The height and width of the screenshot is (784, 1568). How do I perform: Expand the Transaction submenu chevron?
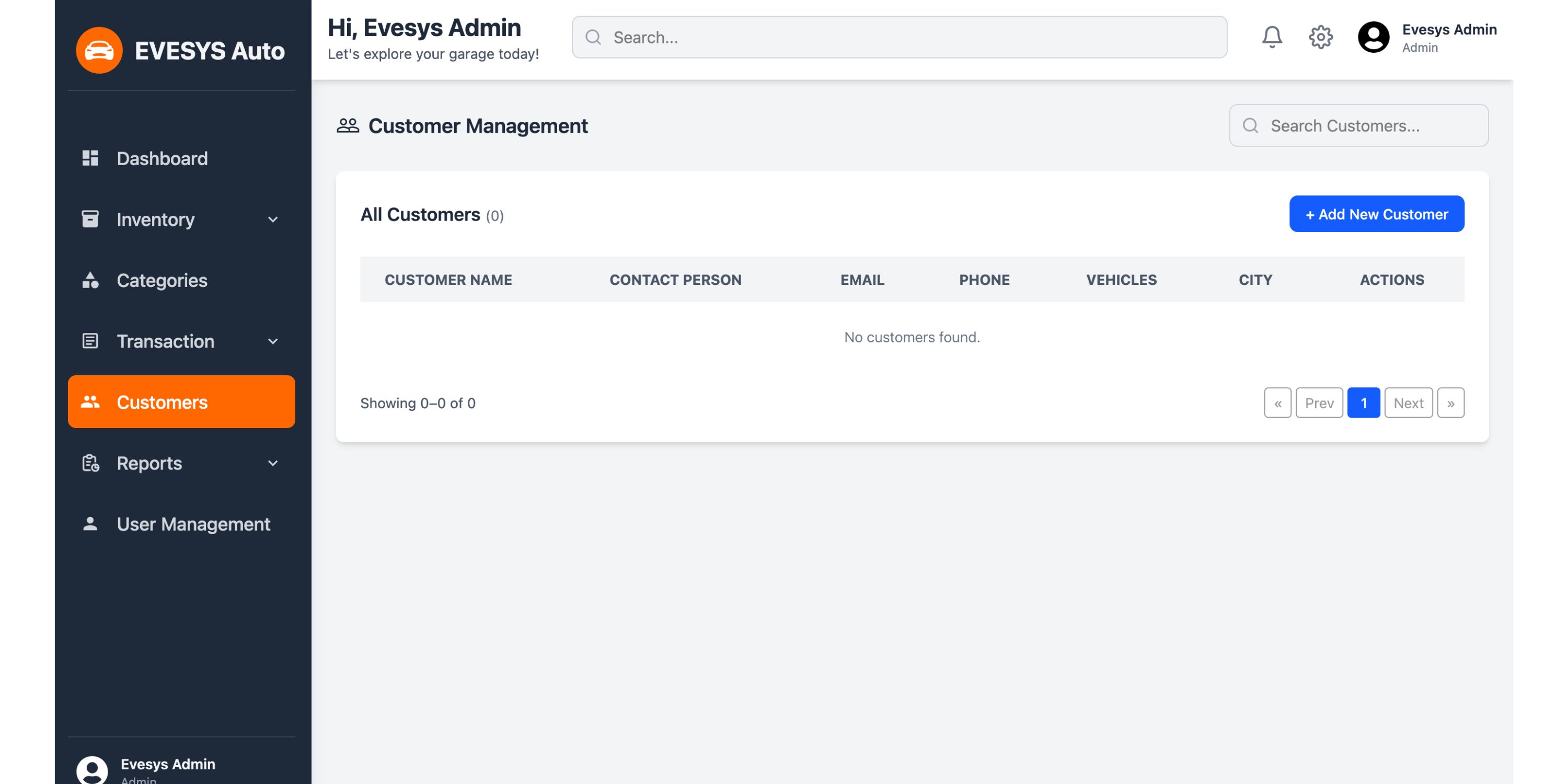pyautogui.click(x=273, y=341)
